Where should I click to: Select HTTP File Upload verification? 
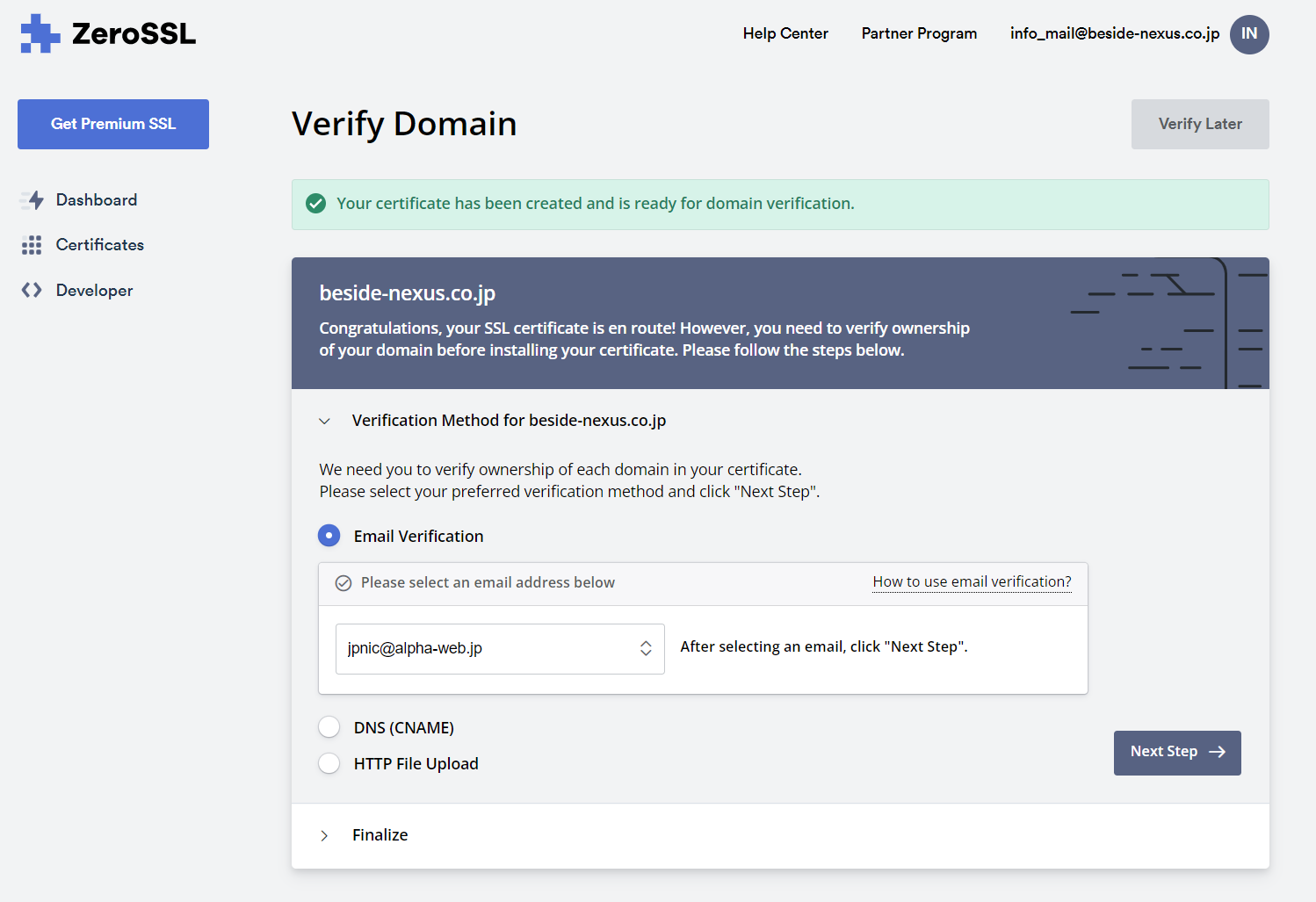(x=329, y=763)
